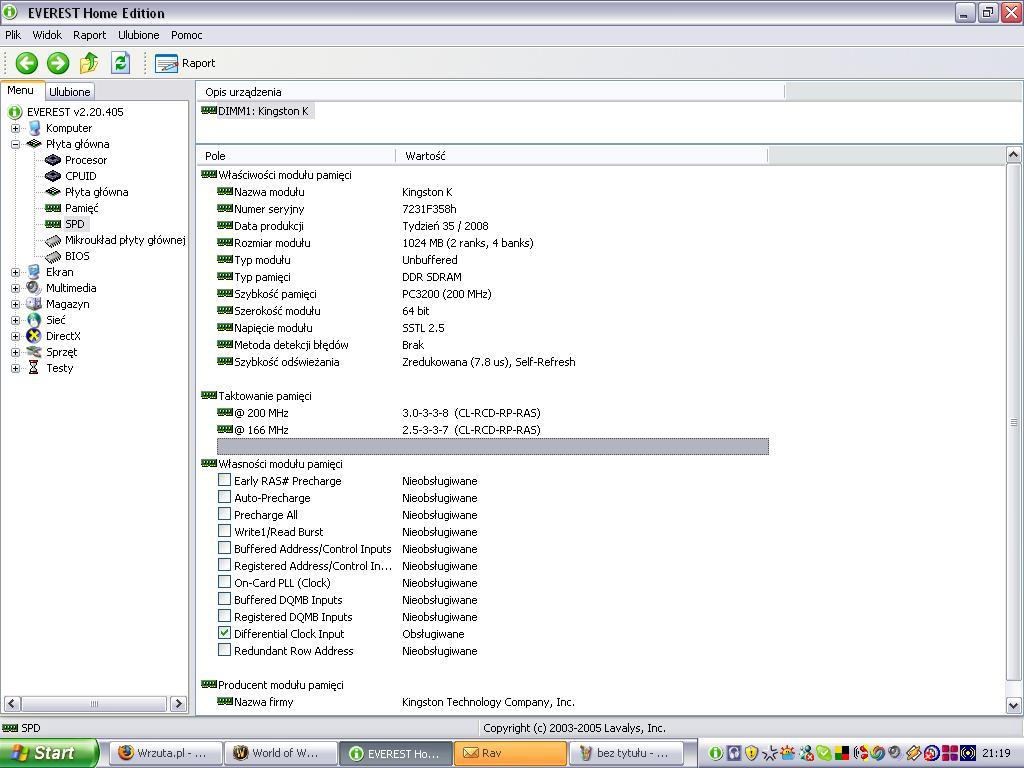
Task: Switch to the Ulubione sidebar tab
Action: tap(69, 92)
